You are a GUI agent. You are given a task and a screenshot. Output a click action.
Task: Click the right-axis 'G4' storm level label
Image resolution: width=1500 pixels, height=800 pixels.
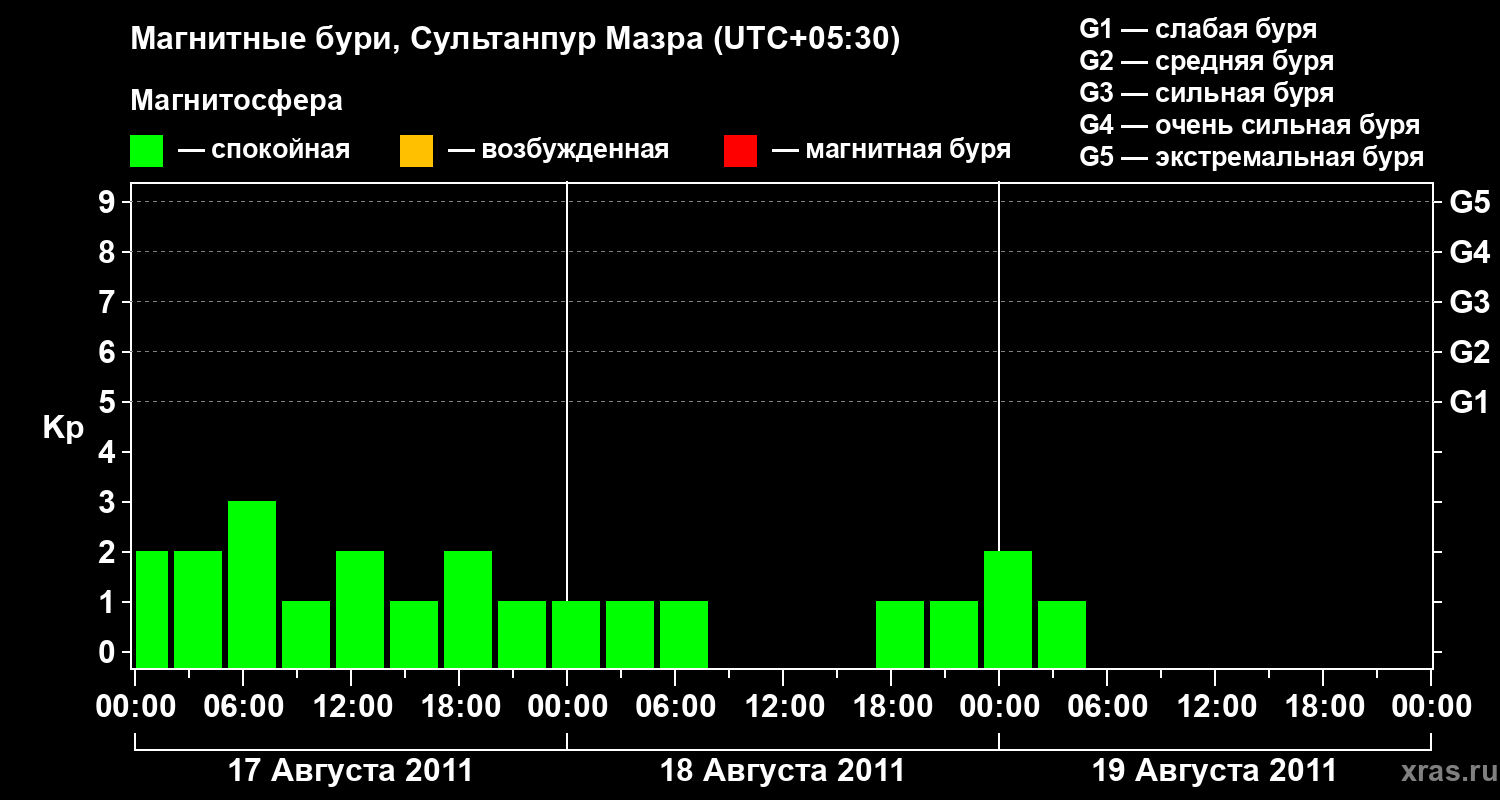1469,252
